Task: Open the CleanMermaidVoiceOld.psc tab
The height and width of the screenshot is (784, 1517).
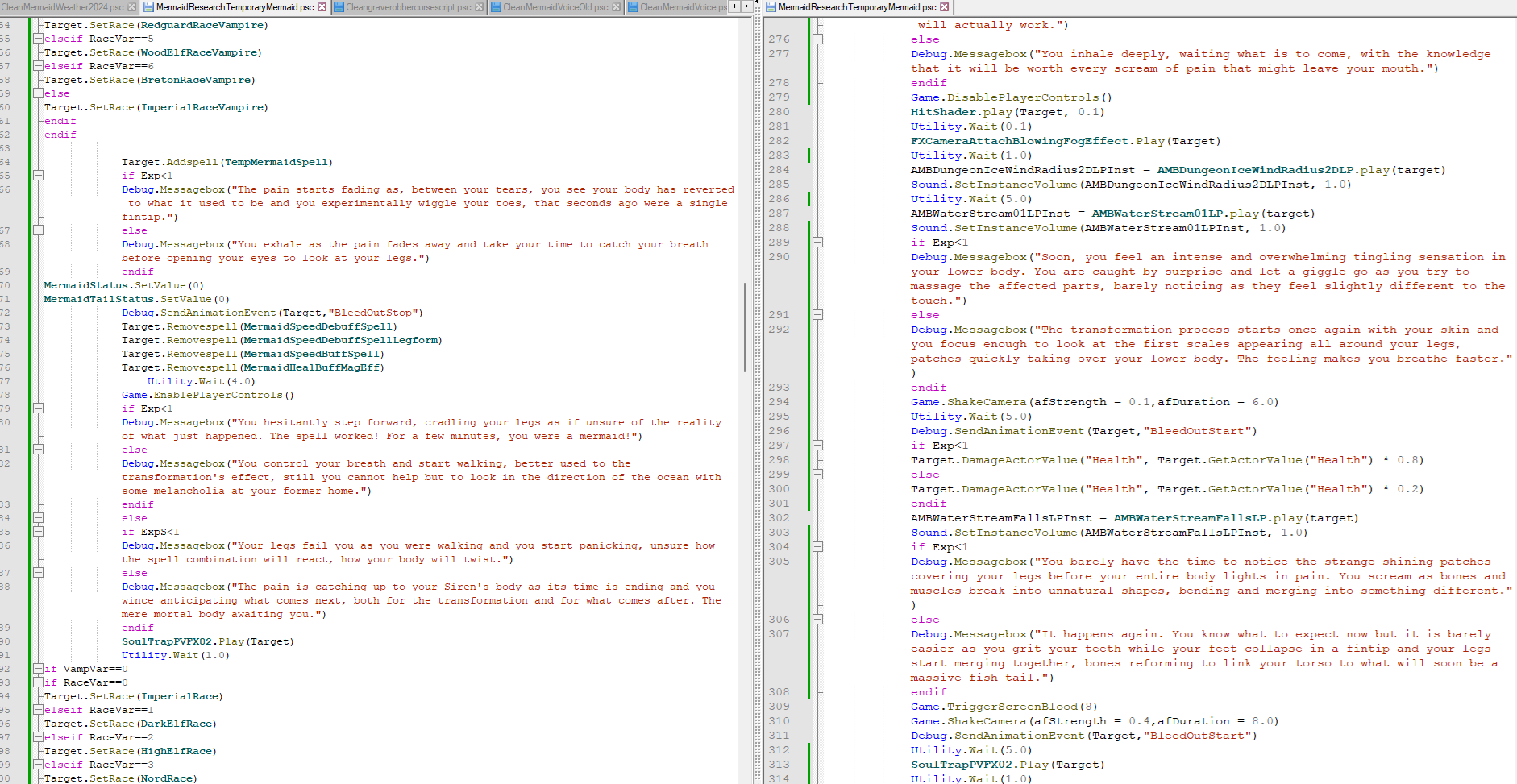Action: (x=555, y=7)
